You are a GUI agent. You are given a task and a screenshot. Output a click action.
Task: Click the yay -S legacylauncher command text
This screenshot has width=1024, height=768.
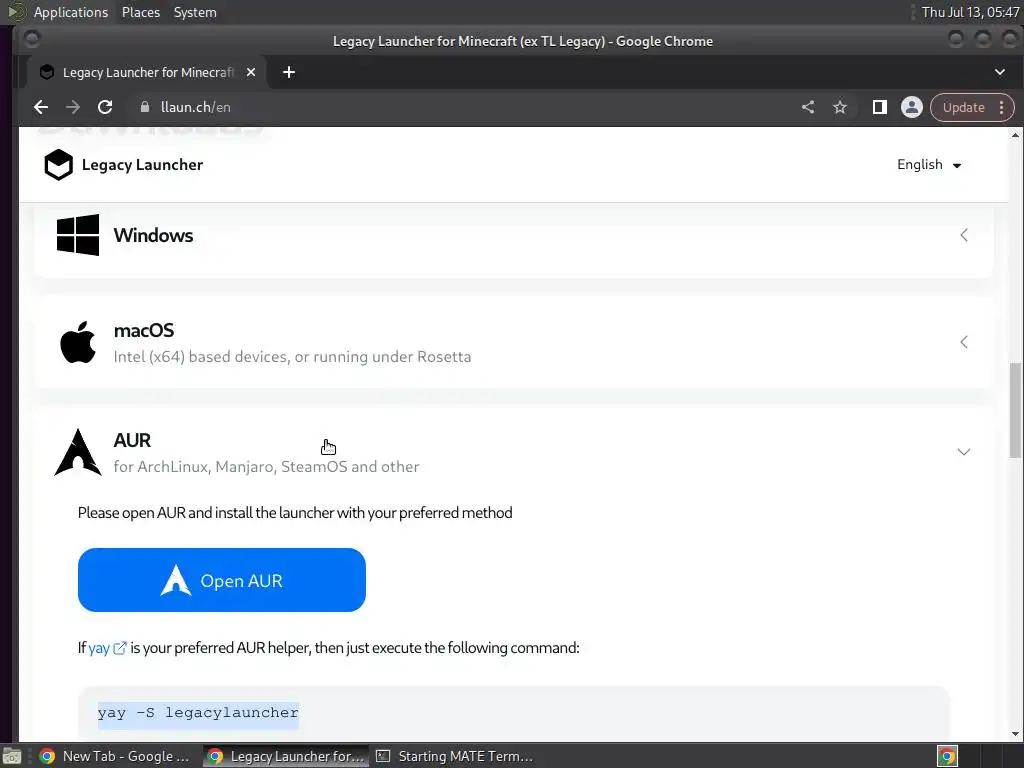tap(198, 712)
